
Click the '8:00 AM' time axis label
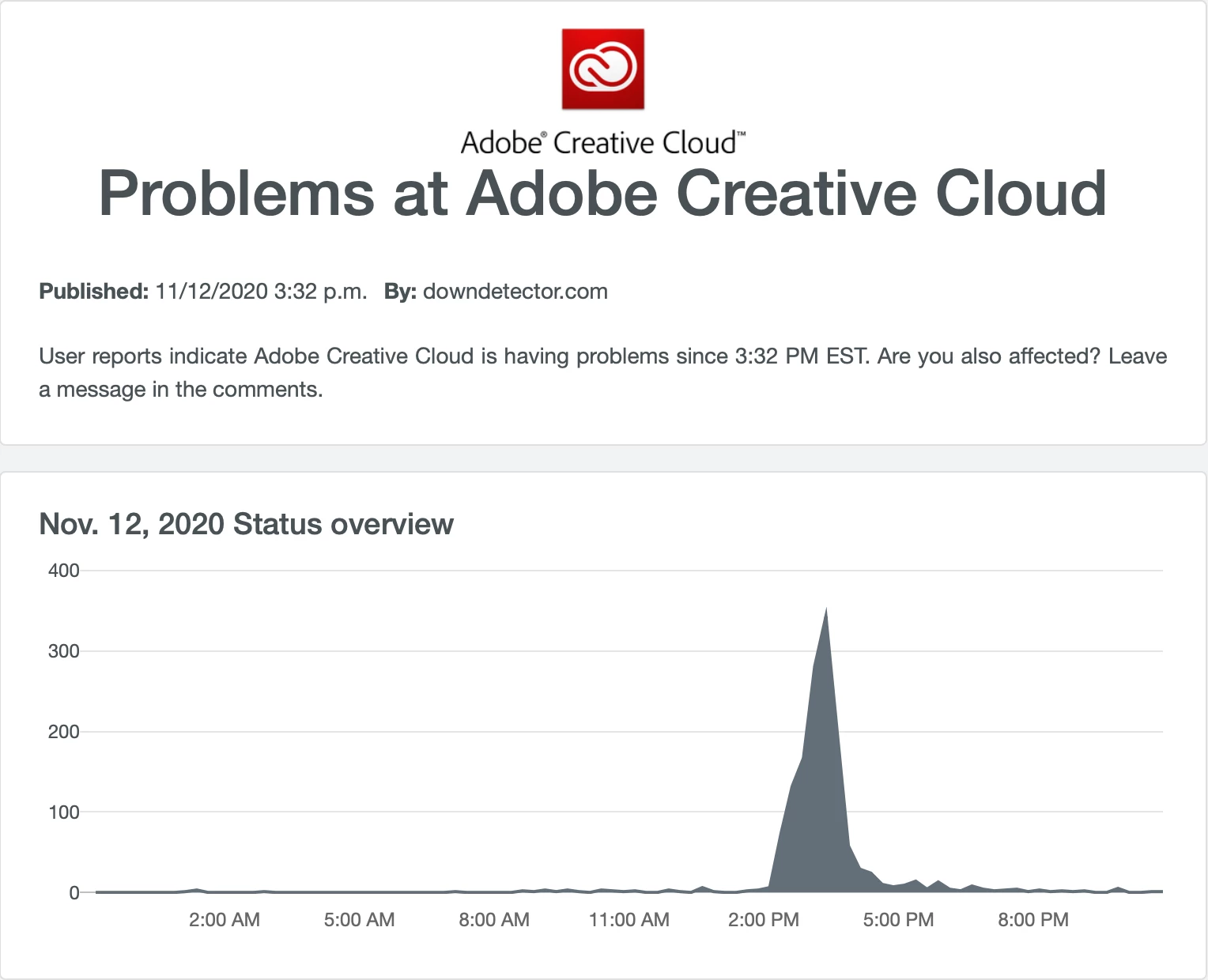click(494, 920)
